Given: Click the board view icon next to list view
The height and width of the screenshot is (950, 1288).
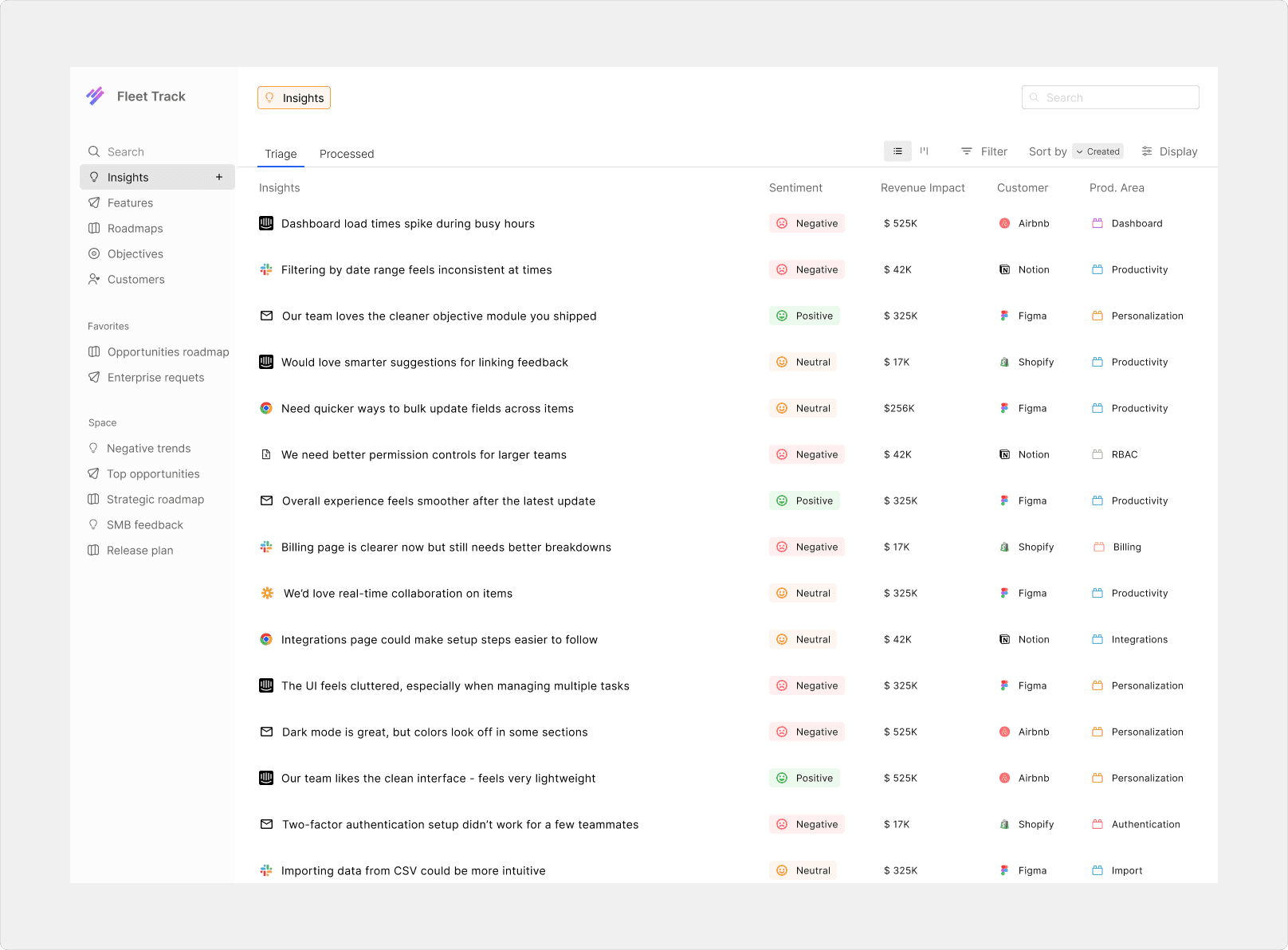Looking at the screenshot, I should coord(925,151).
